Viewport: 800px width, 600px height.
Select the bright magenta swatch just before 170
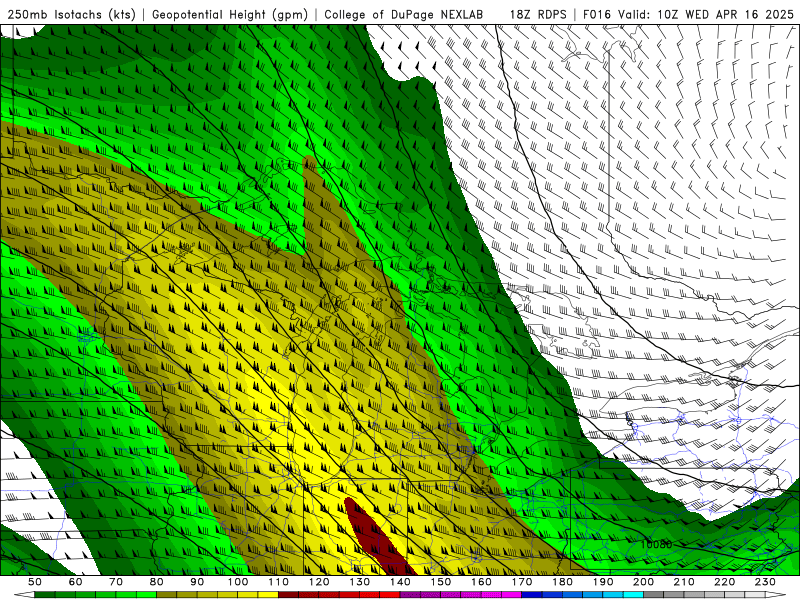511,595
